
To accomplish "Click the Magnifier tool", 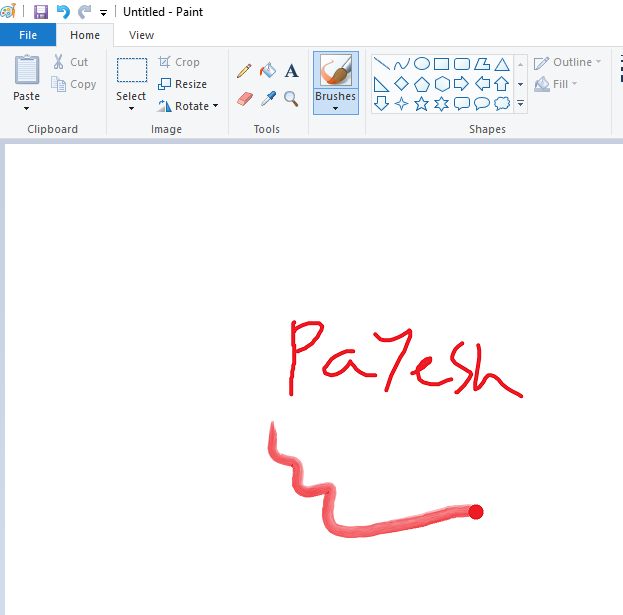I will 291,98.
